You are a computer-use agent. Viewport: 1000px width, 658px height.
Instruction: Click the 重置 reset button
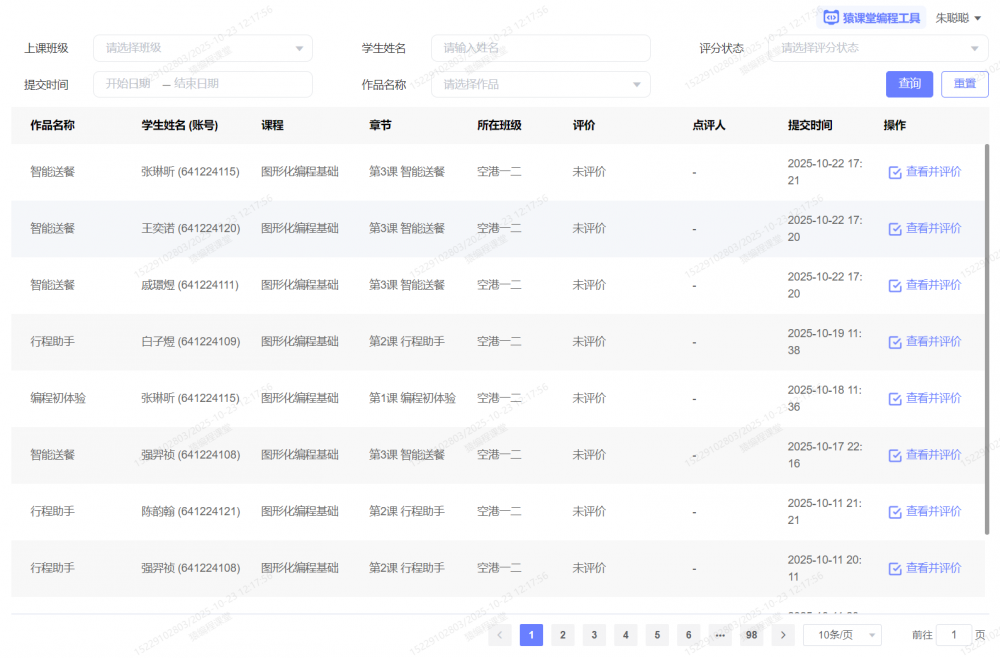click(964, 84)
